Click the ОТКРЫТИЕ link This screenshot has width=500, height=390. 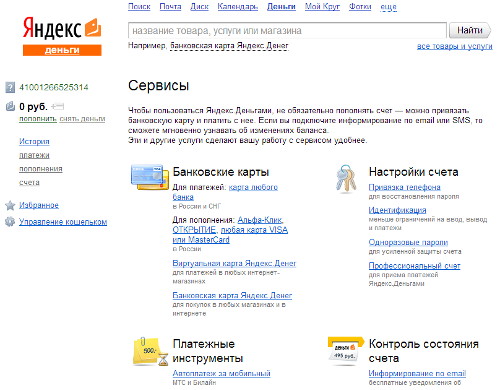(194, 230)
